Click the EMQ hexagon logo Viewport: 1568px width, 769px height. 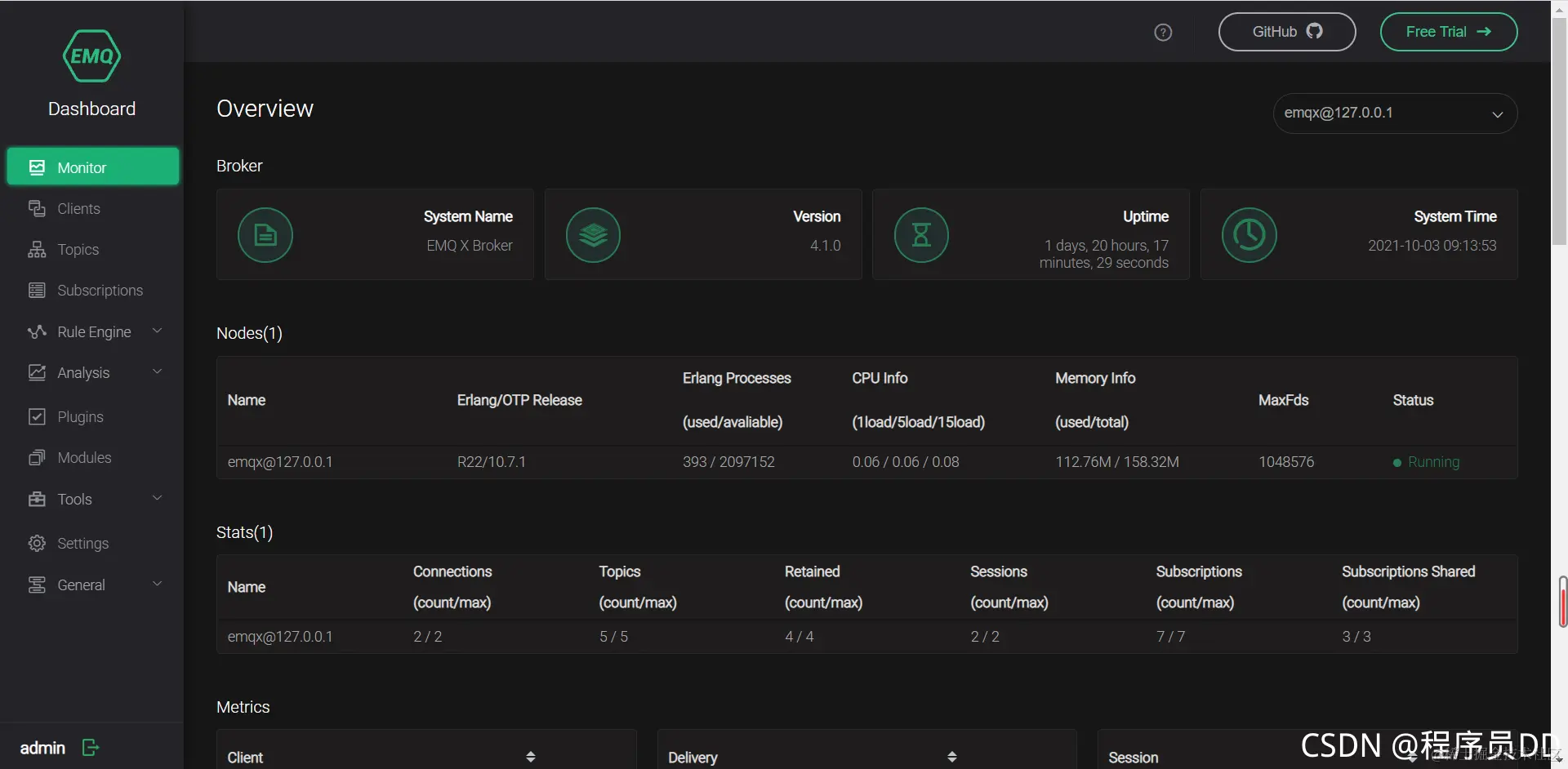point(91,56)
